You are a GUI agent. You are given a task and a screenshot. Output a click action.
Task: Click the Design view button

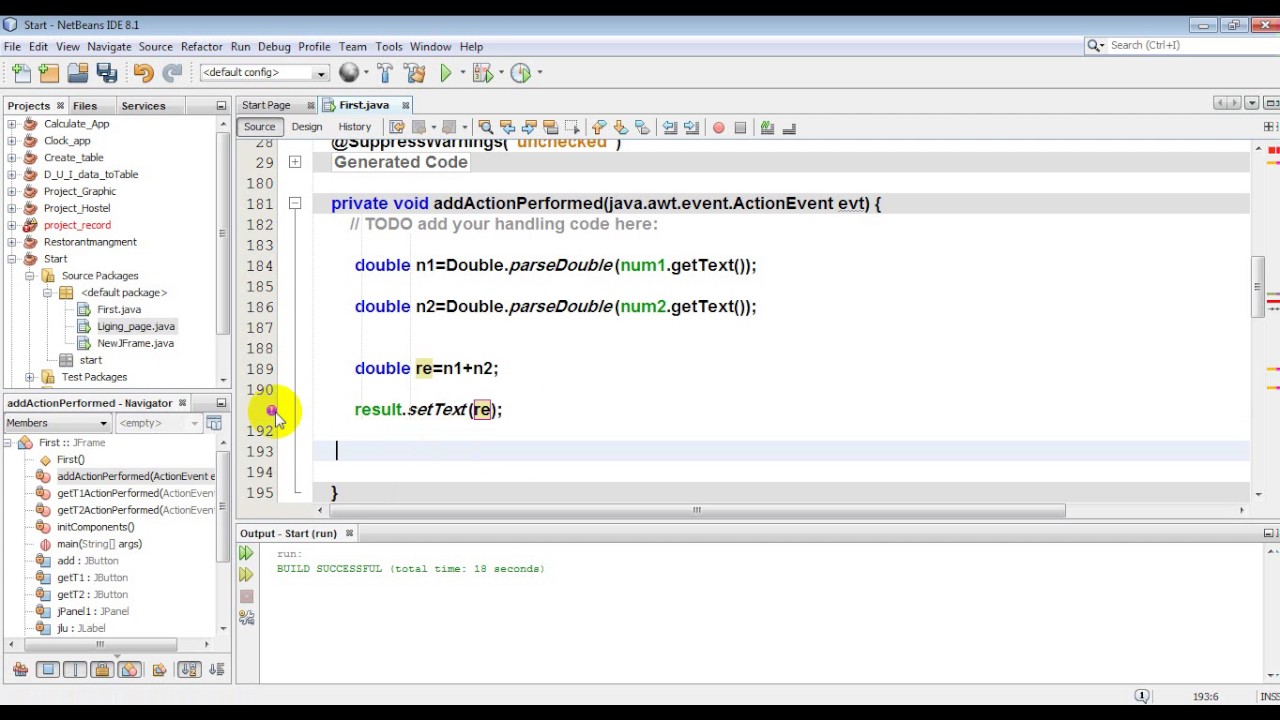(x=307, y=127)
